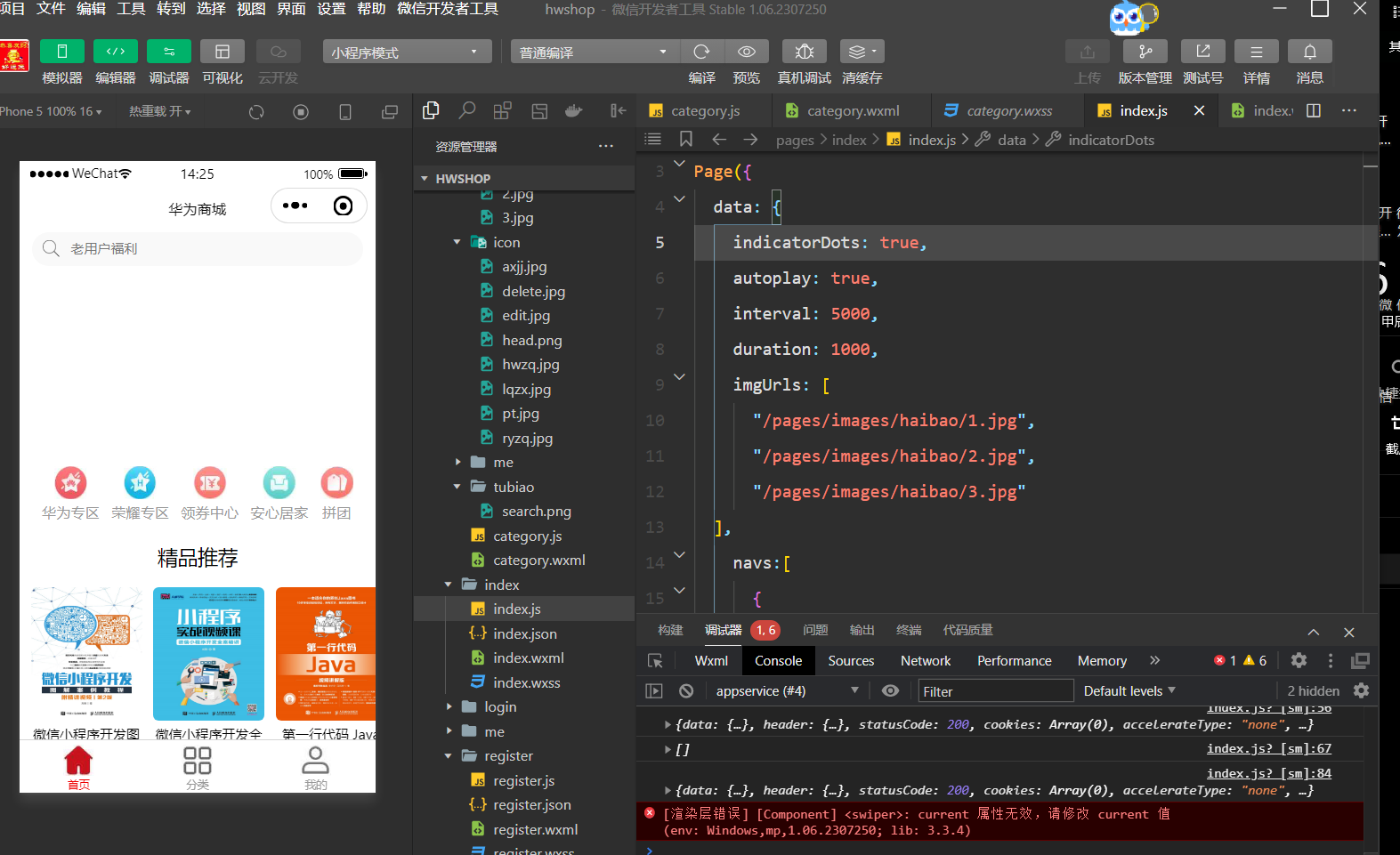The width and height of the screenshot is (1400, 855).
Task: Open the cloud development button
Action: point(278,52)
